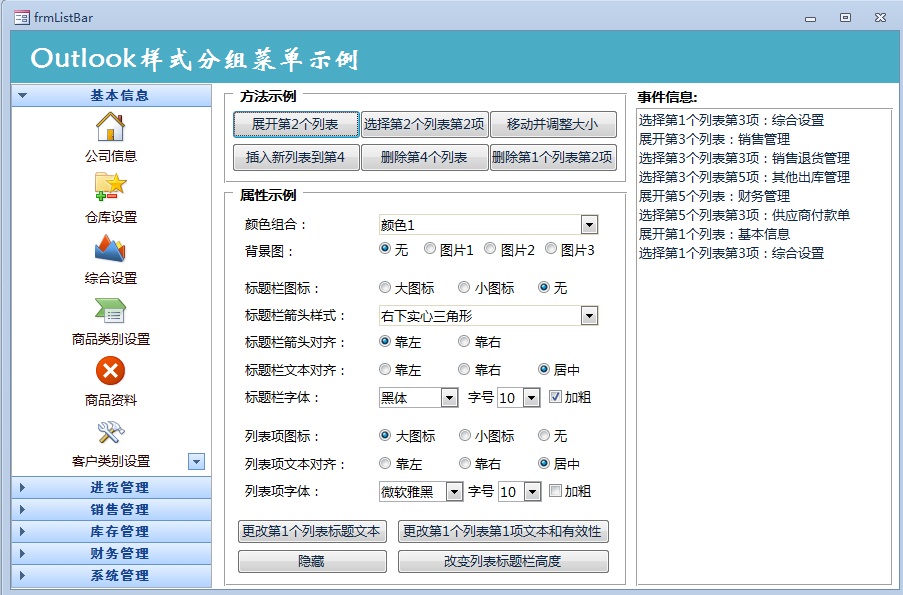Set 标题栏文本对齐 to 靠左
The image size is (903, 595).
[385, 369]
